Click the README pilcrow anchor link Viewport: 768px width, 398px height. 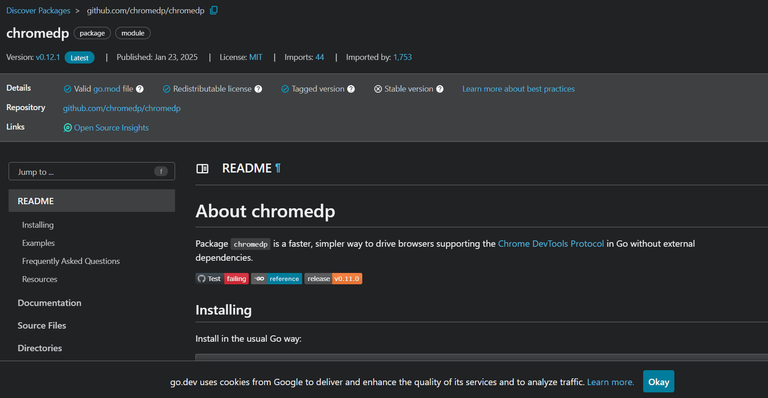[278, 168]
